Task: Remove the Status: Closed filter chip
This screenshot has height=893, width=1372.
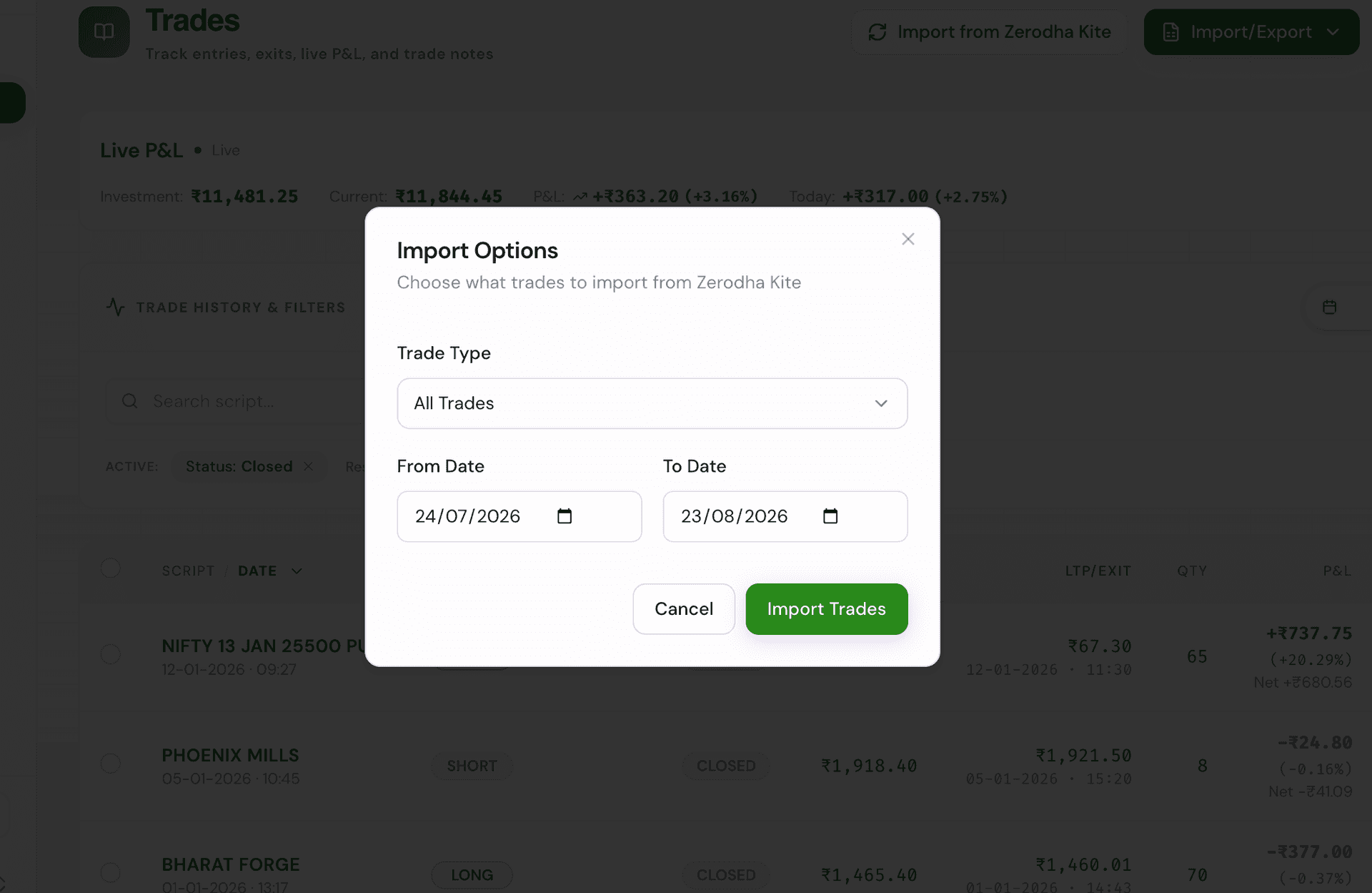Action: (x=308, y=466)
